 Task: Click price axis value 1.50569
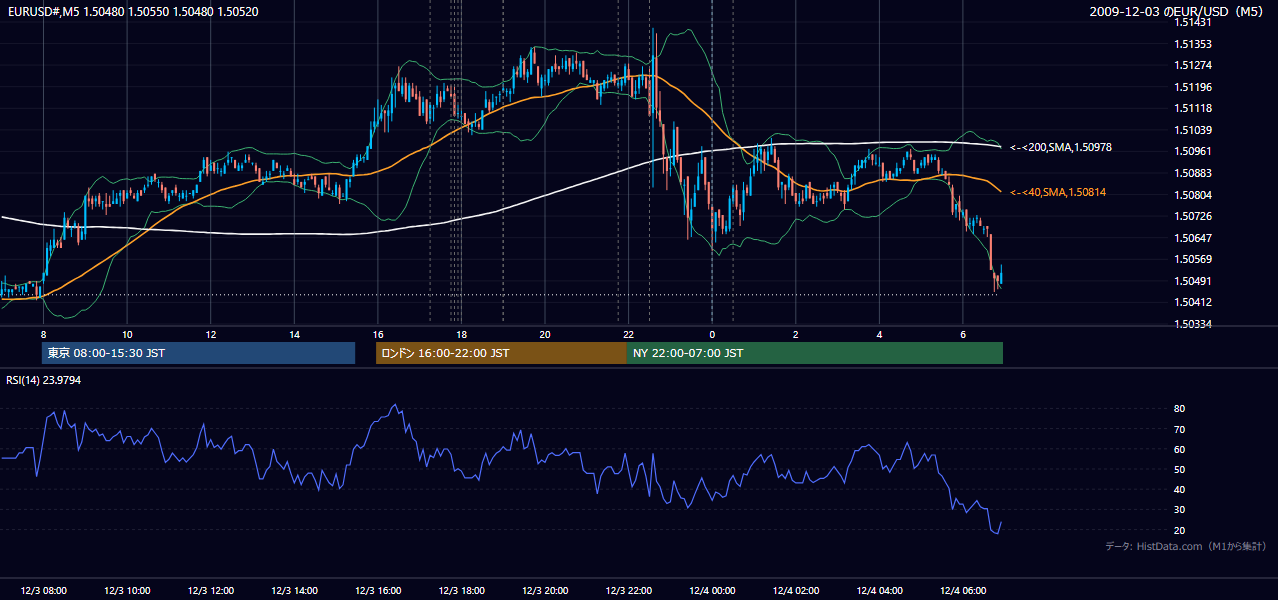[x=1193, y=260]
